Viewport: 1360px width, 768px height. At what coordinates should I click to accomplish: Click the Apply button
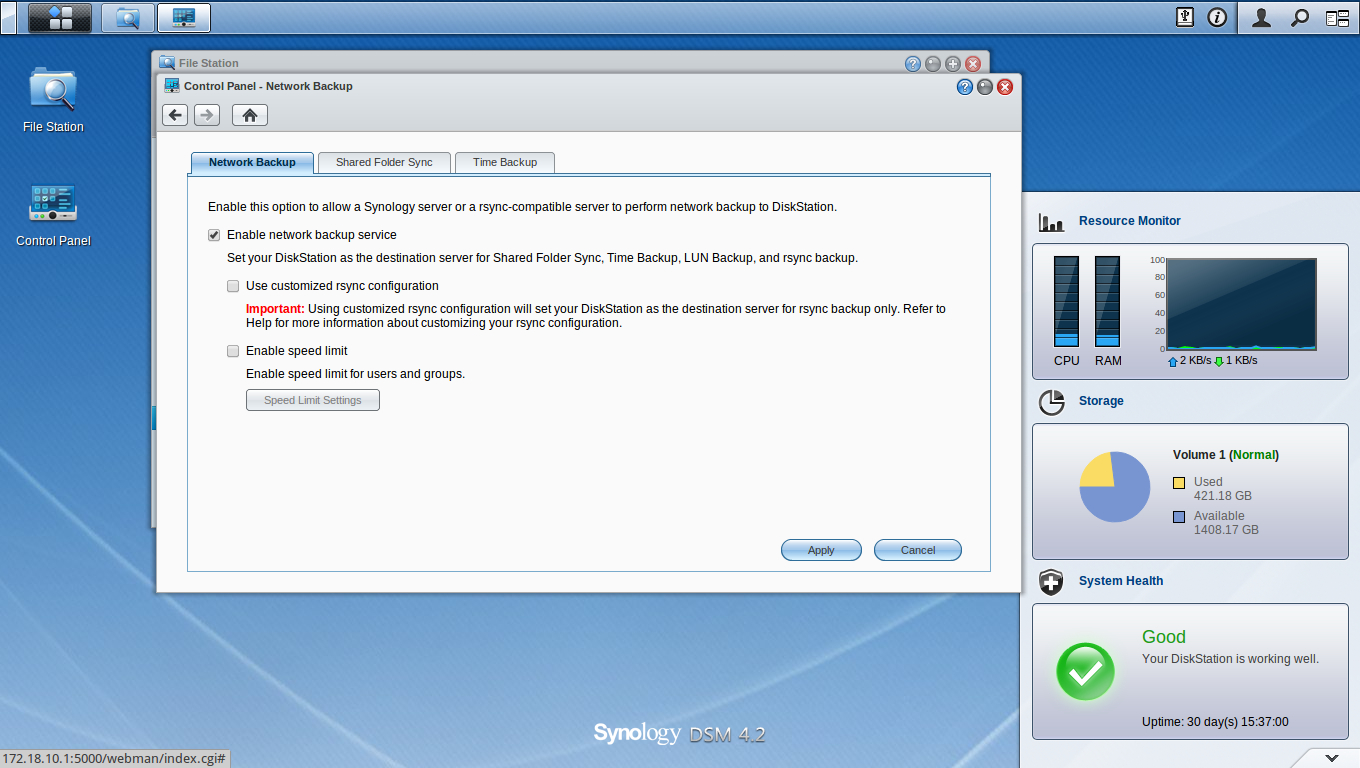point(821,550)
